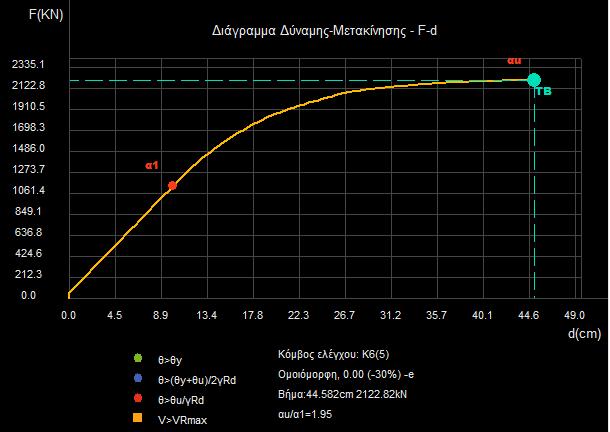Click the red legend dot for θ>θu/γRd

138,399
